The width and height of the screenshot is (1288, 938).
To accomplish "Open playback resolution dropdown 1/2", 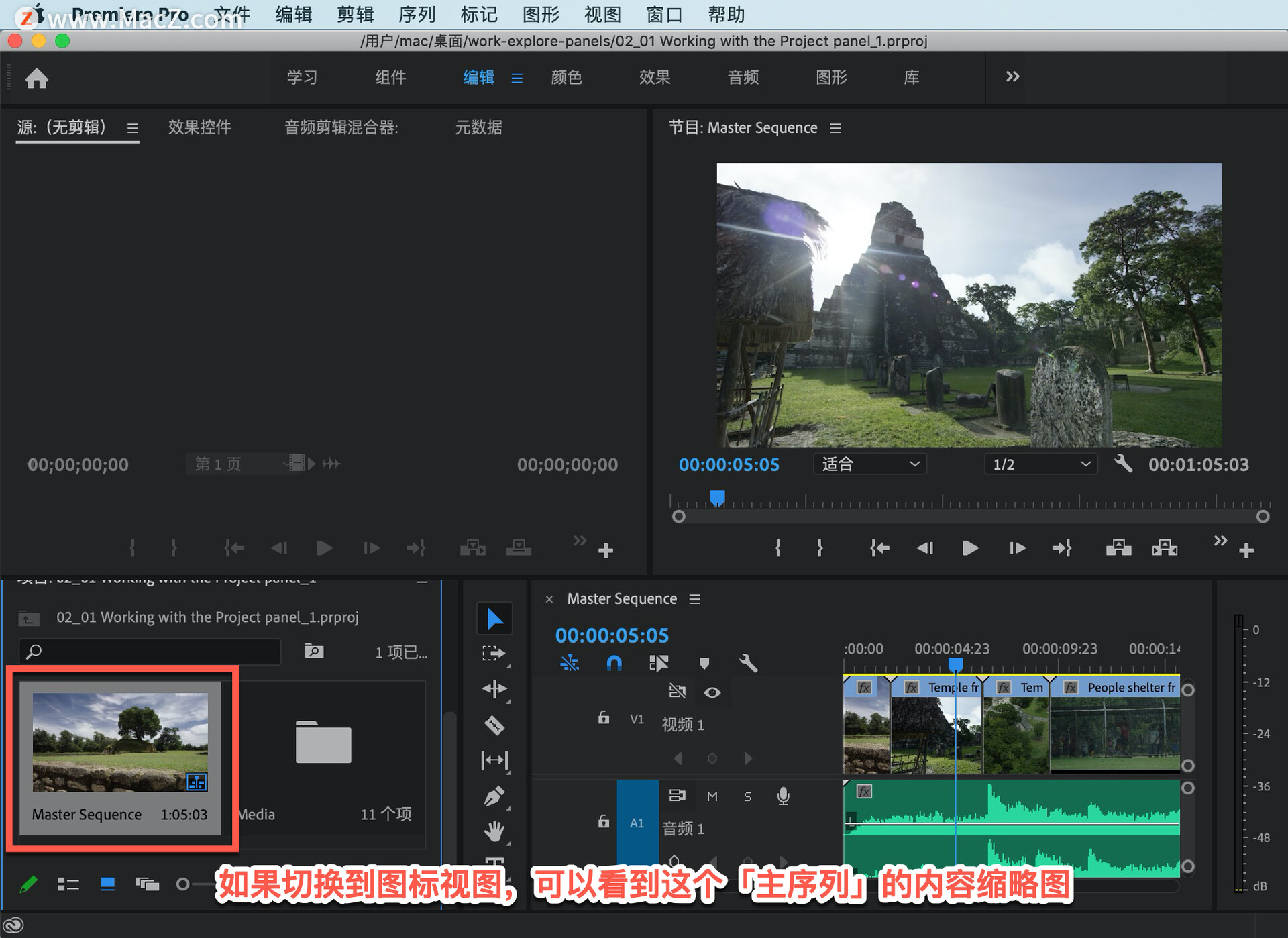I will tap(1040, 464).
